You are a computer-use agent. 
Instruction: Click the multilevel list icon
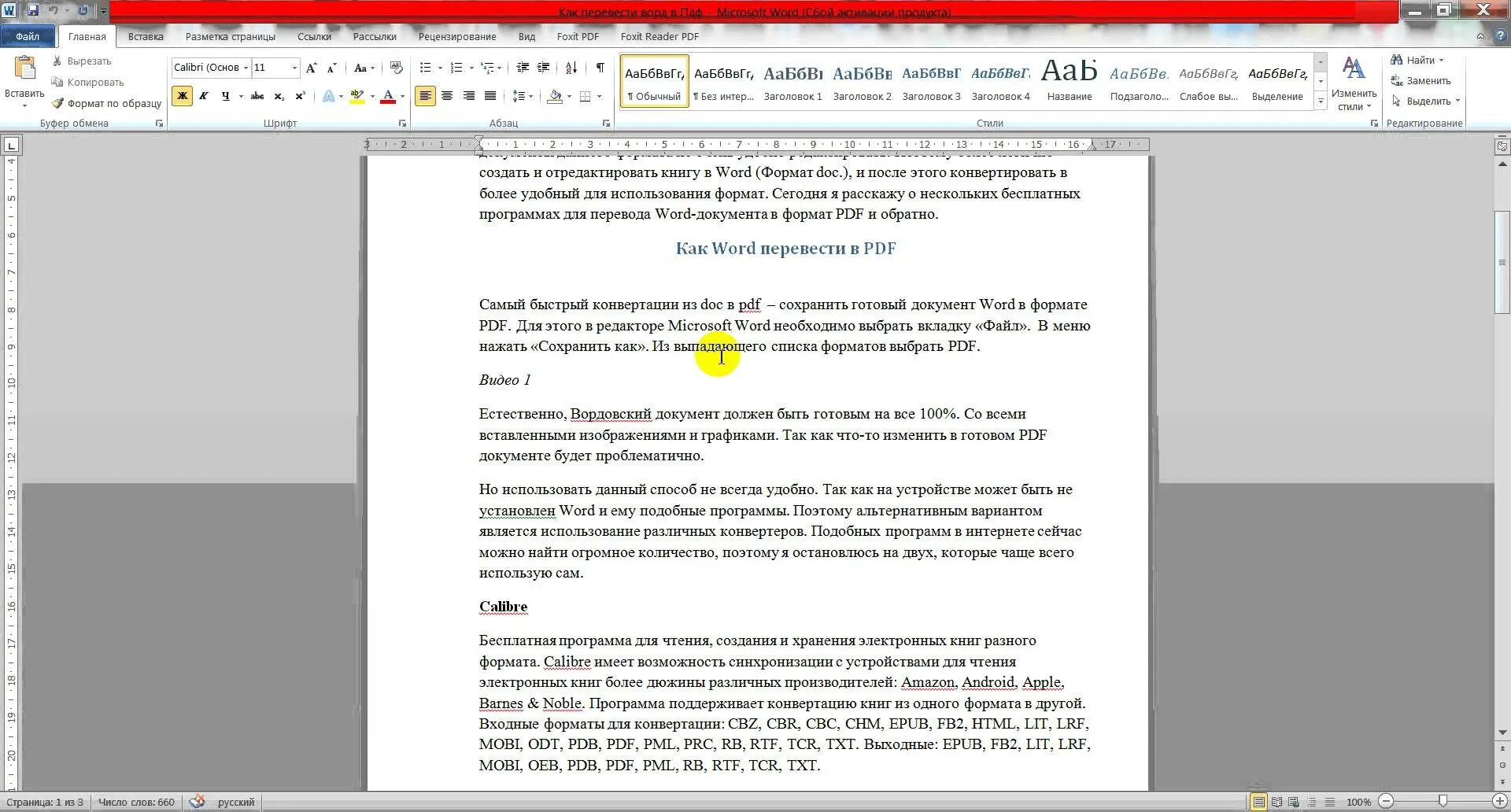point(488,68)
